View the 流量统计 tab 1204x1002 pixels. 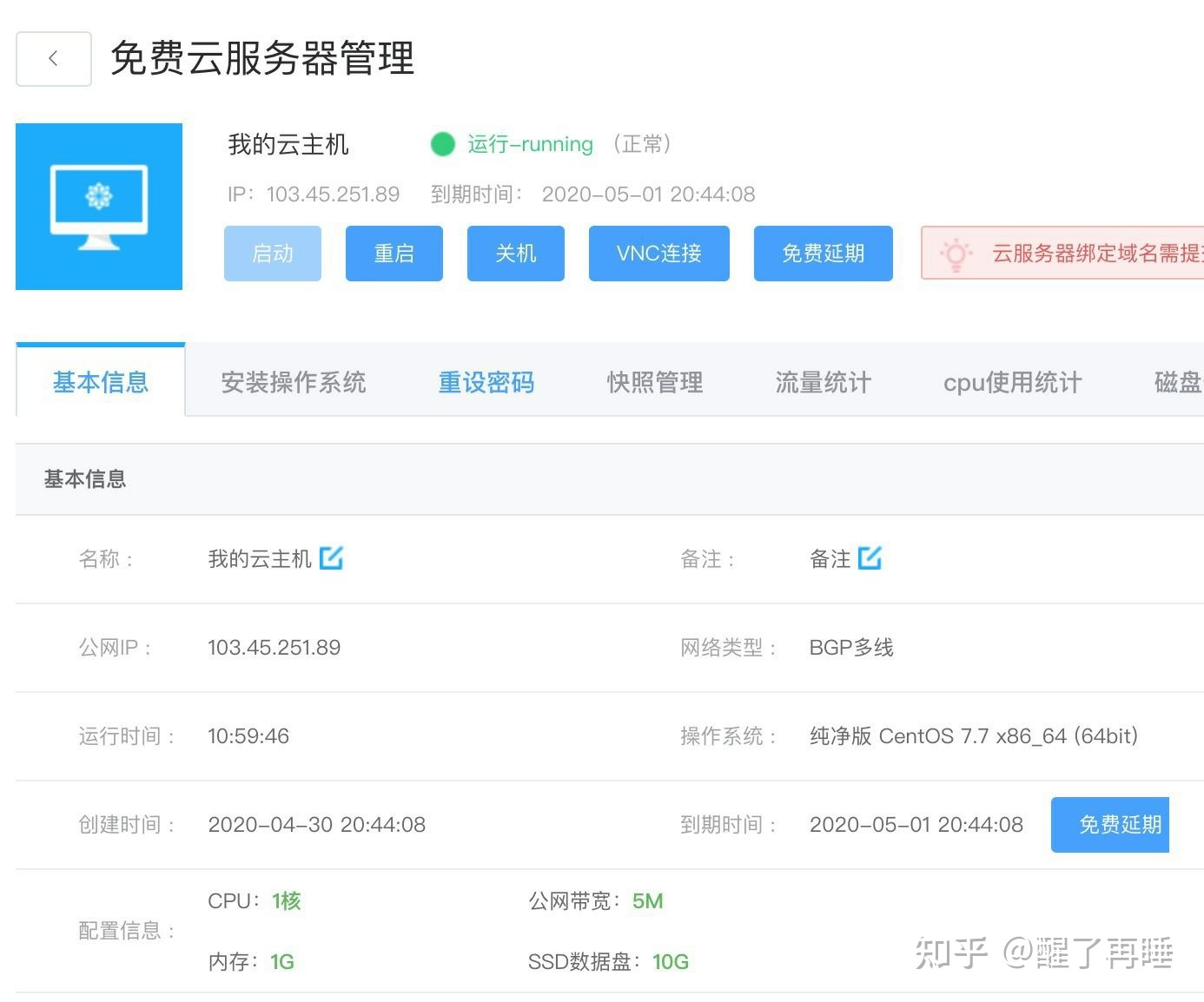click(x=823, y=382)
